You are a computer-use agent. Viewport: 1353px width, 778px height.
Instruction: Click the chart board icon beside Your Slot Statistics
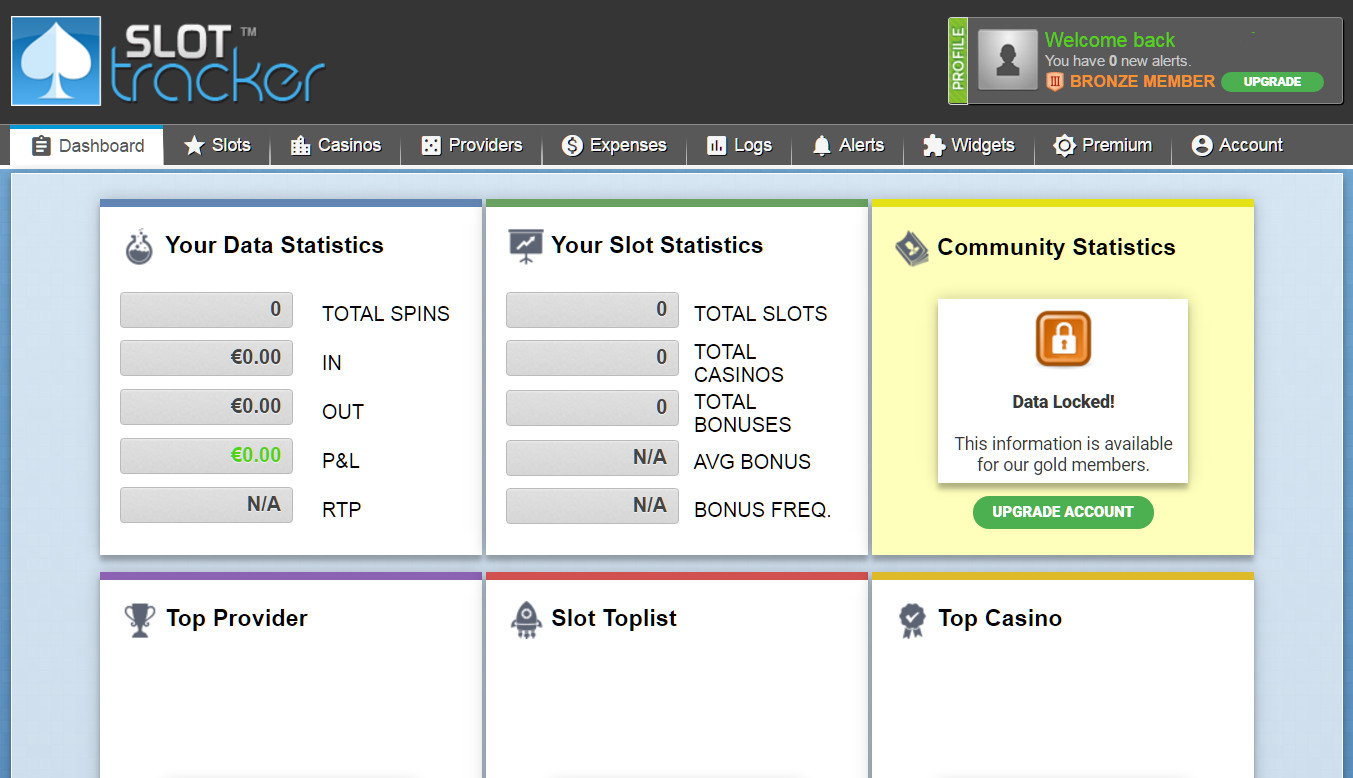pos(525,246)
